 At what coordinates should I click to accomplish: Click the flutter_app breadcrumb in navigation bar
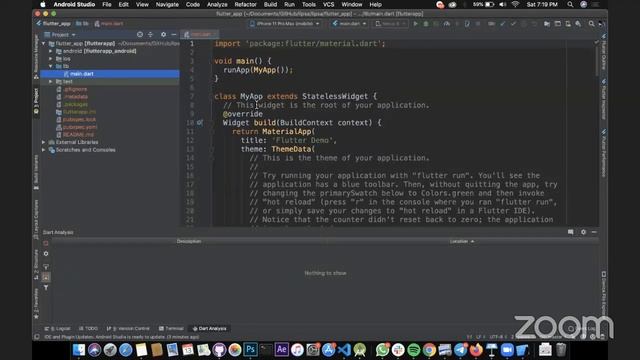click(x=53, y=24)
